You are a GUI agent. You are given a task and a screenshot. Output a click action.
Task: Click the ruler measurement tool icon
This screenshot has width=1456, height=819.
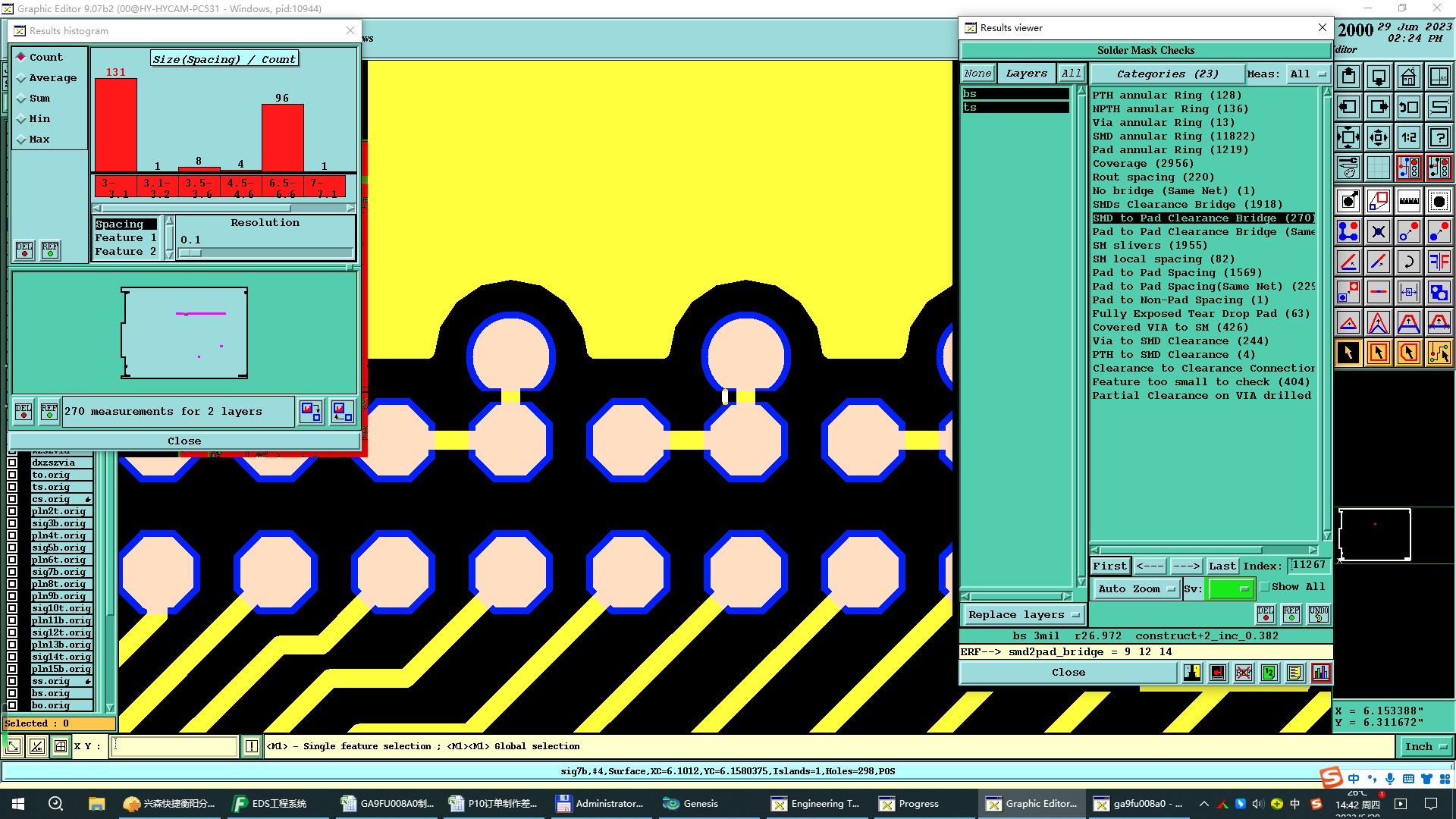pos(1408,201)
